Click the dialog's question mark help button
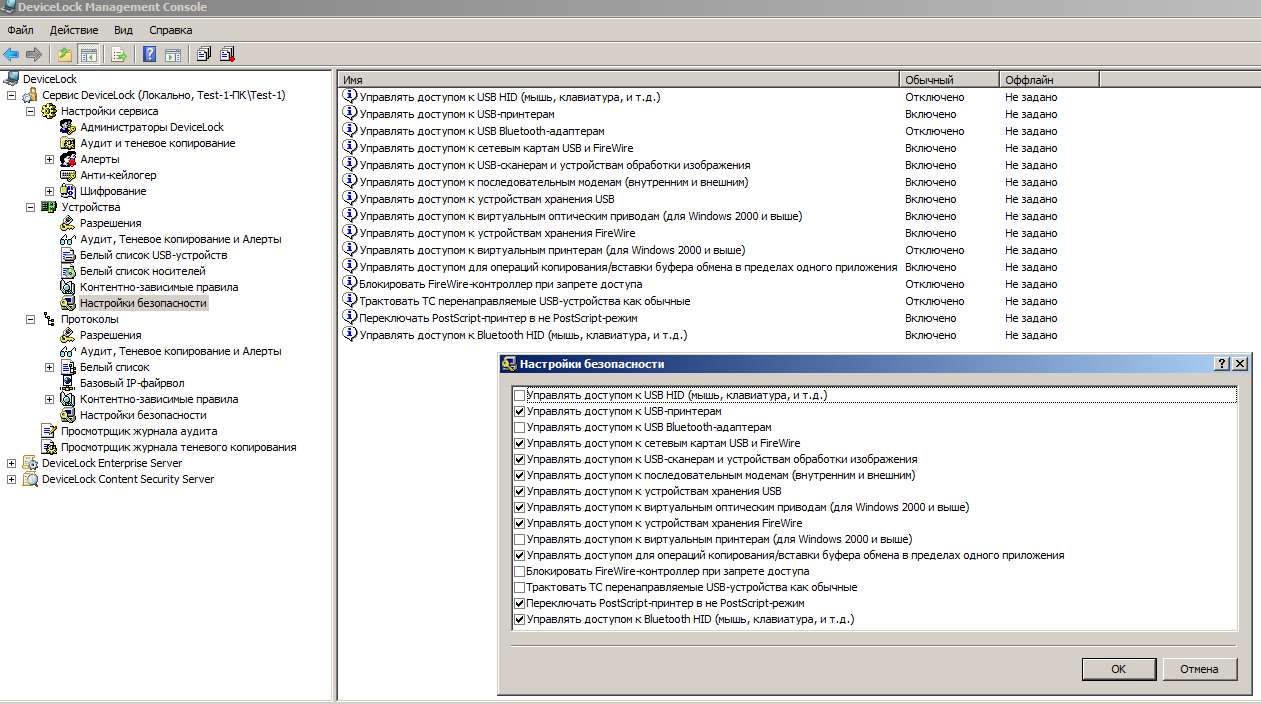 (1222, 364)
